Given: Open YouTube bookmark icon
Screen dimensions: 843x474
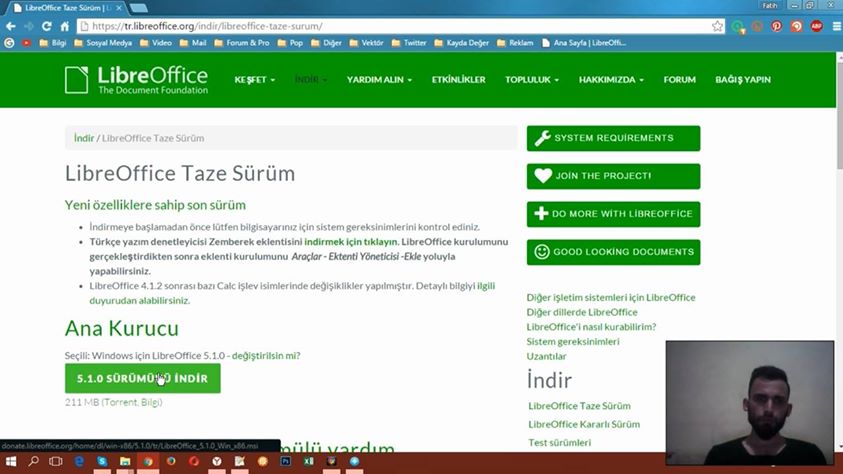Looking at the screenshot, I should (x=26, y=43).
